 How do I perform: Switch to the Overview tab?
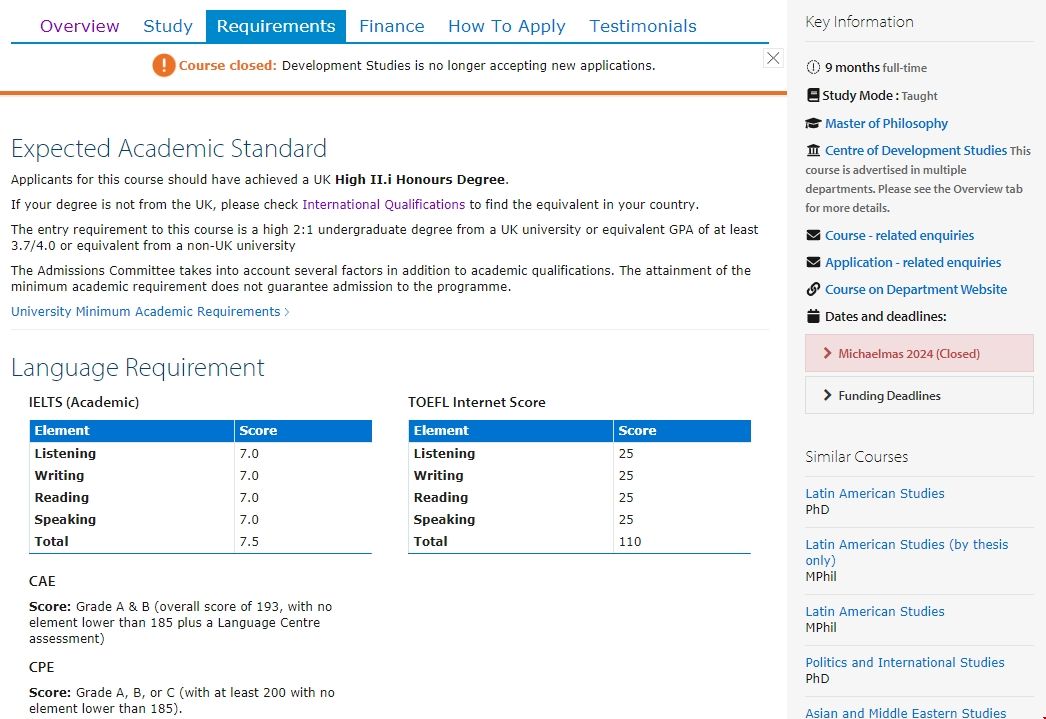[80, 27]
